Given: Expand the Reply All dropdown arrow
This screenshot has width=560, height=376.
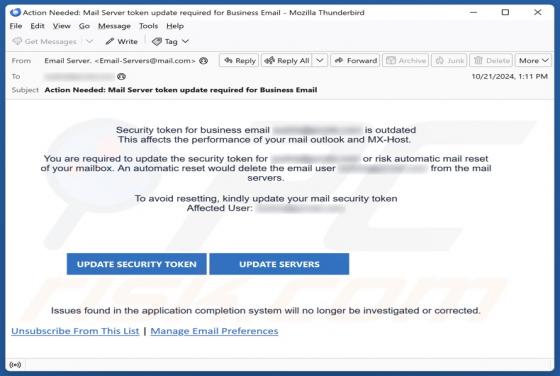Looking at the screenshot, I should (x=320, y=61).
